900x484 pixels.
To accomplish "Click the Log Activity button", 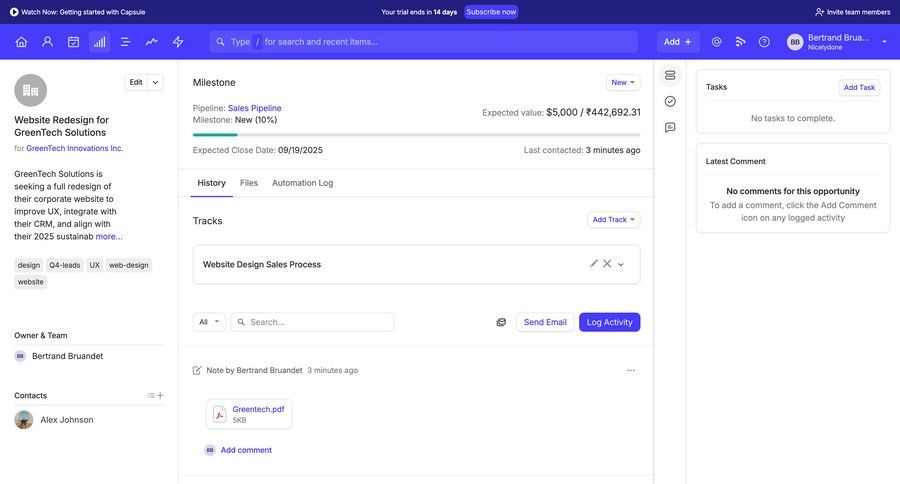I will coord(609,322).
